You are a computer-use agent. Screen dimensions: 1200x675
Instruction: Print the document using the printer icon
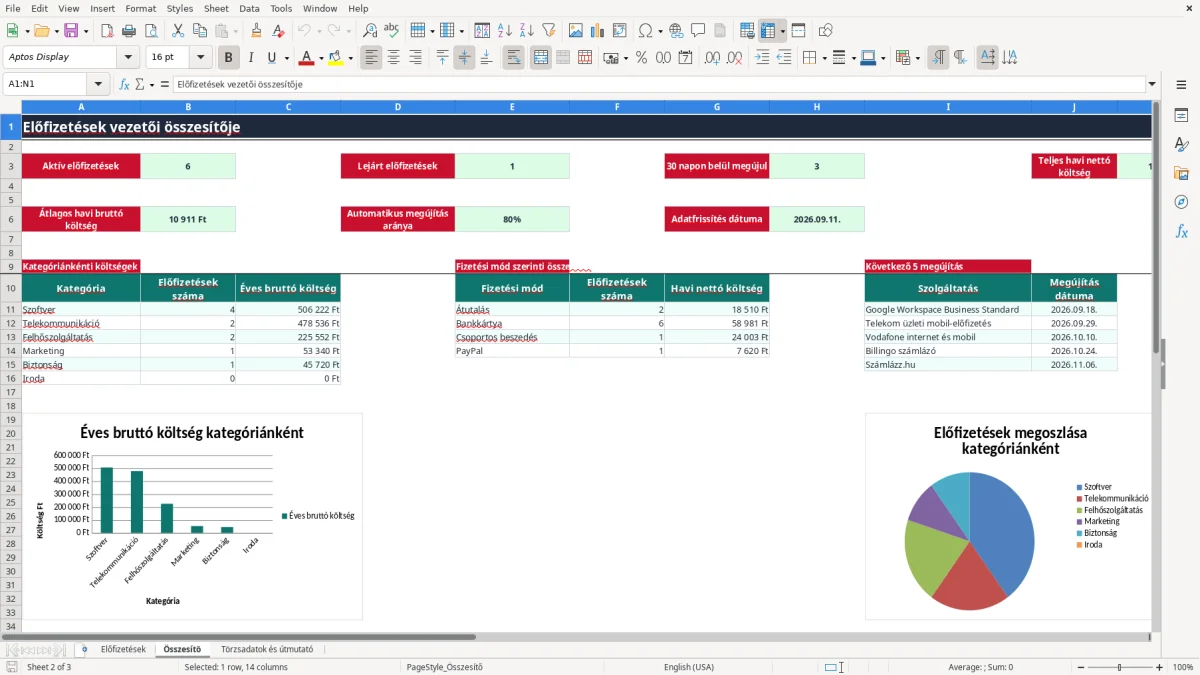coord(128,31)
